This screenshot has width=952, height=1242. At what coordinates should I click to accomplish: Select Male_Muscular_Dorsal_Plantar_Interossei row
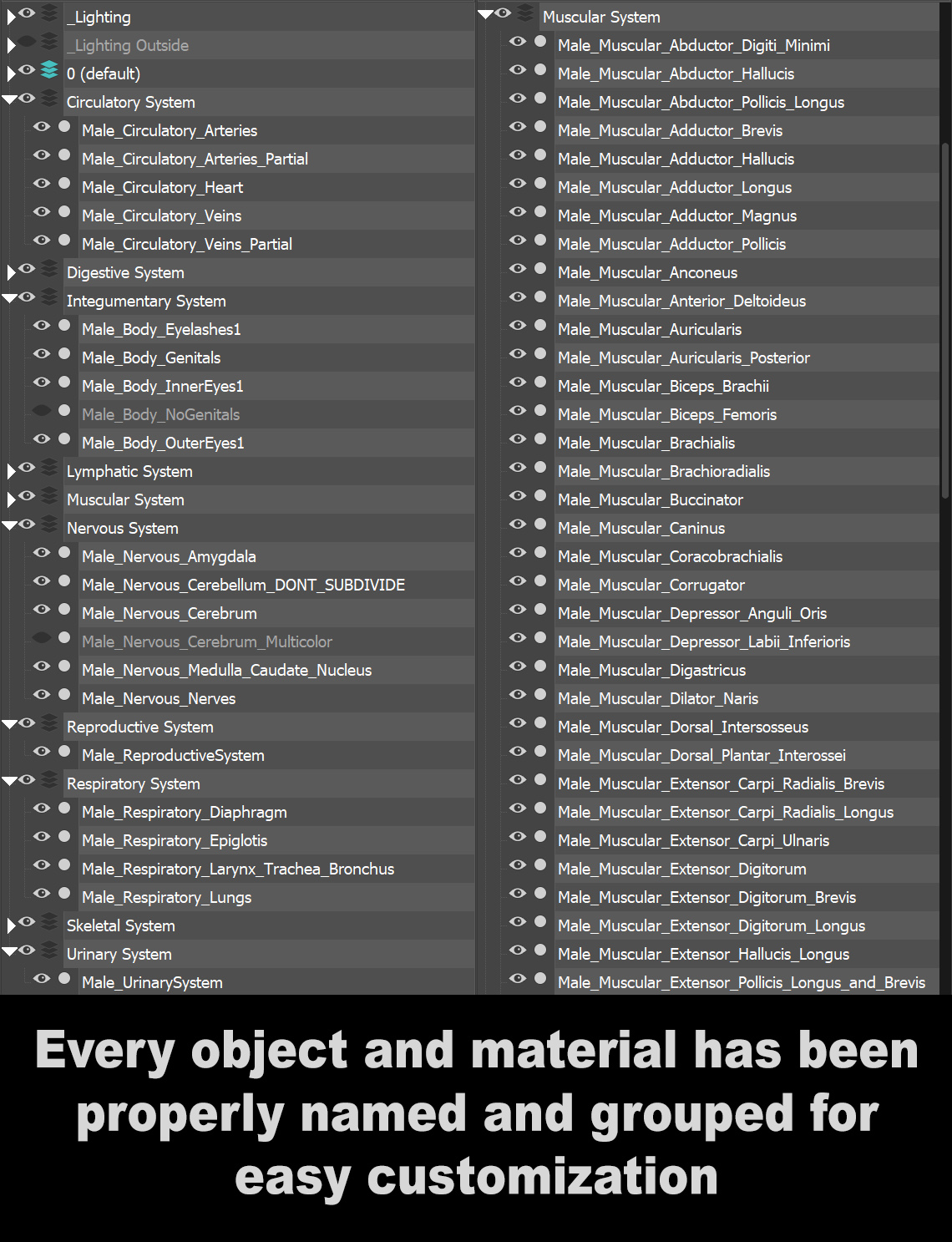747,755
